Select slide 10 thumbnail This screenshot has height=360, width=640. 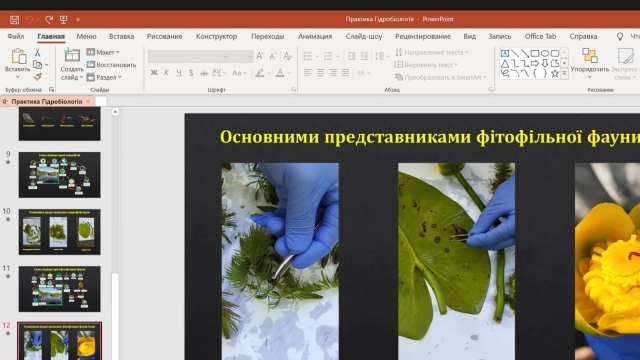(60, 232)
